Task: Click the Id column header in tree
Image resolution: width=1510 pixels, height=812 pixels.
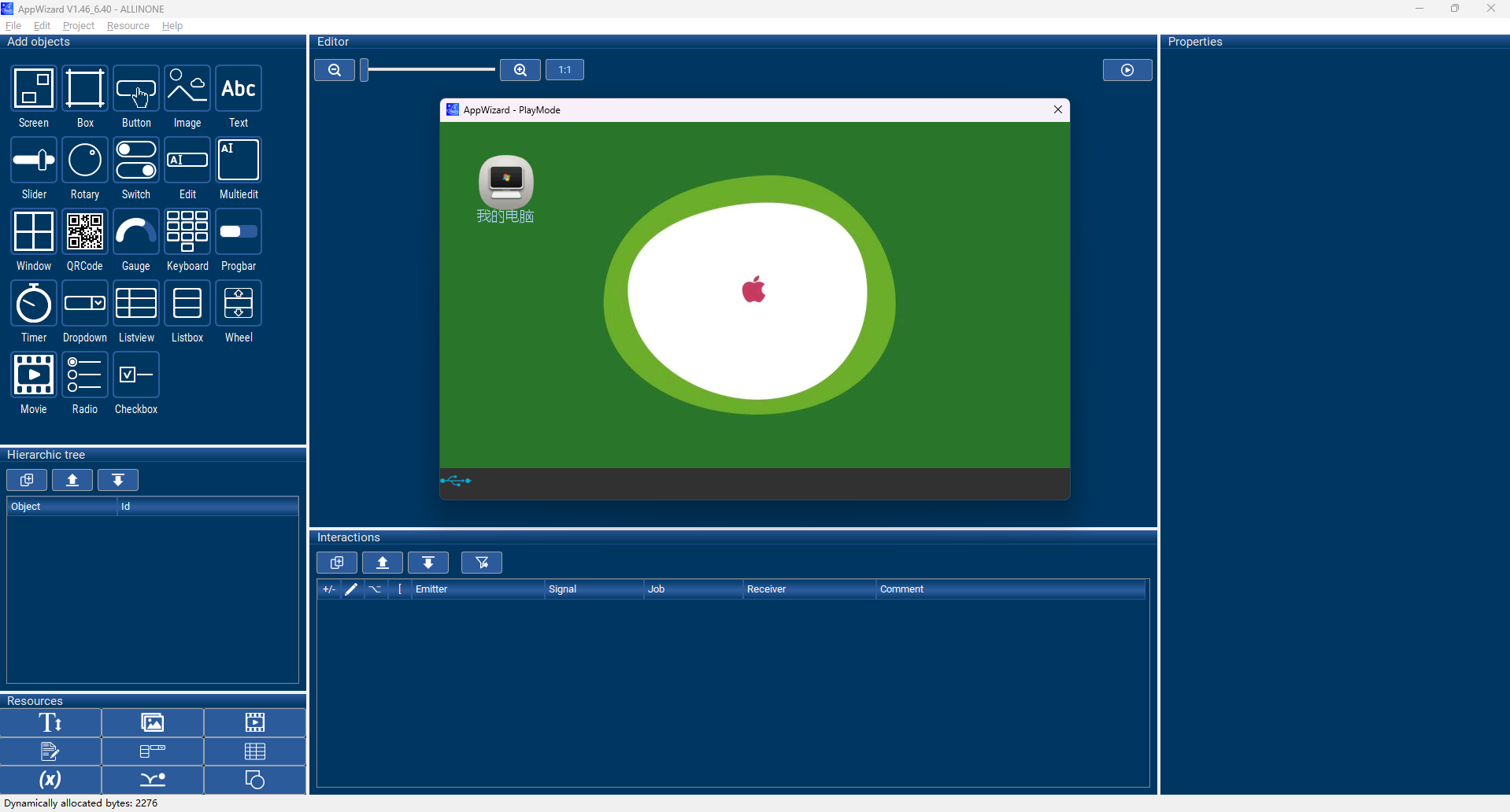Action: click(x=208, y=507)
